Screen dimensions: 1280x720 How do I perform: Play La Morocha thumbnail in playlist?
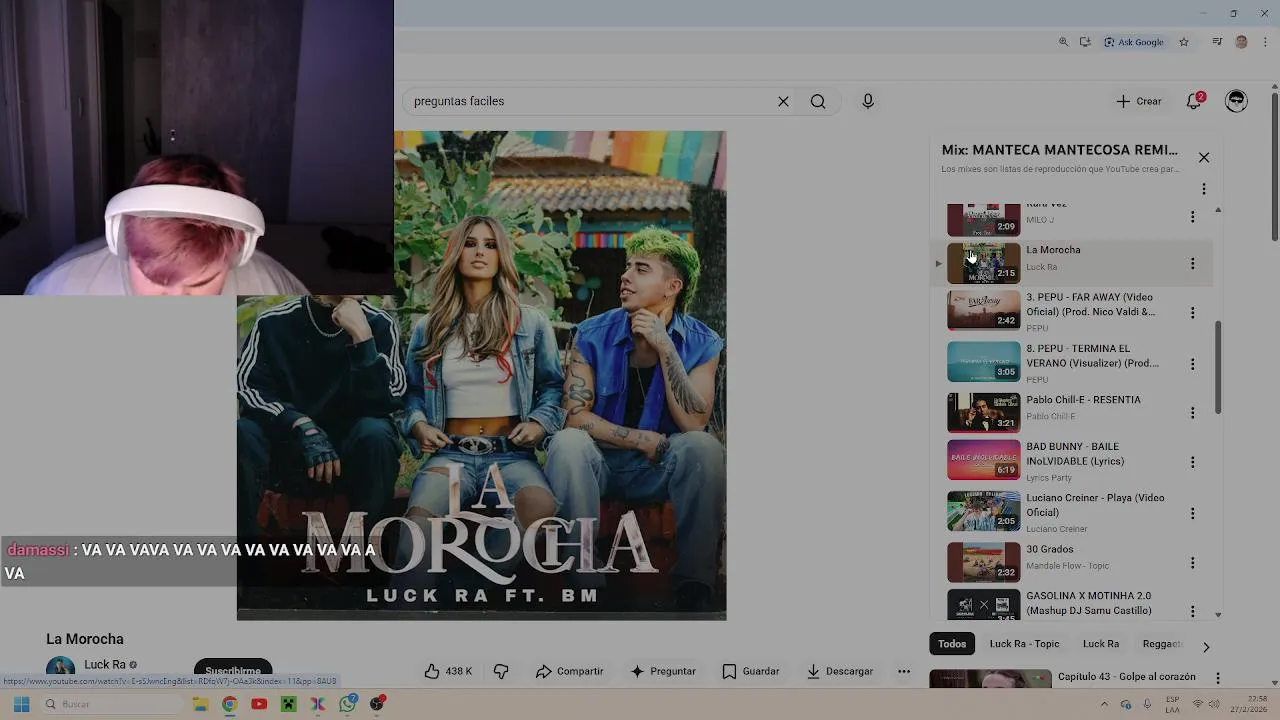click(x=984, y=262)
